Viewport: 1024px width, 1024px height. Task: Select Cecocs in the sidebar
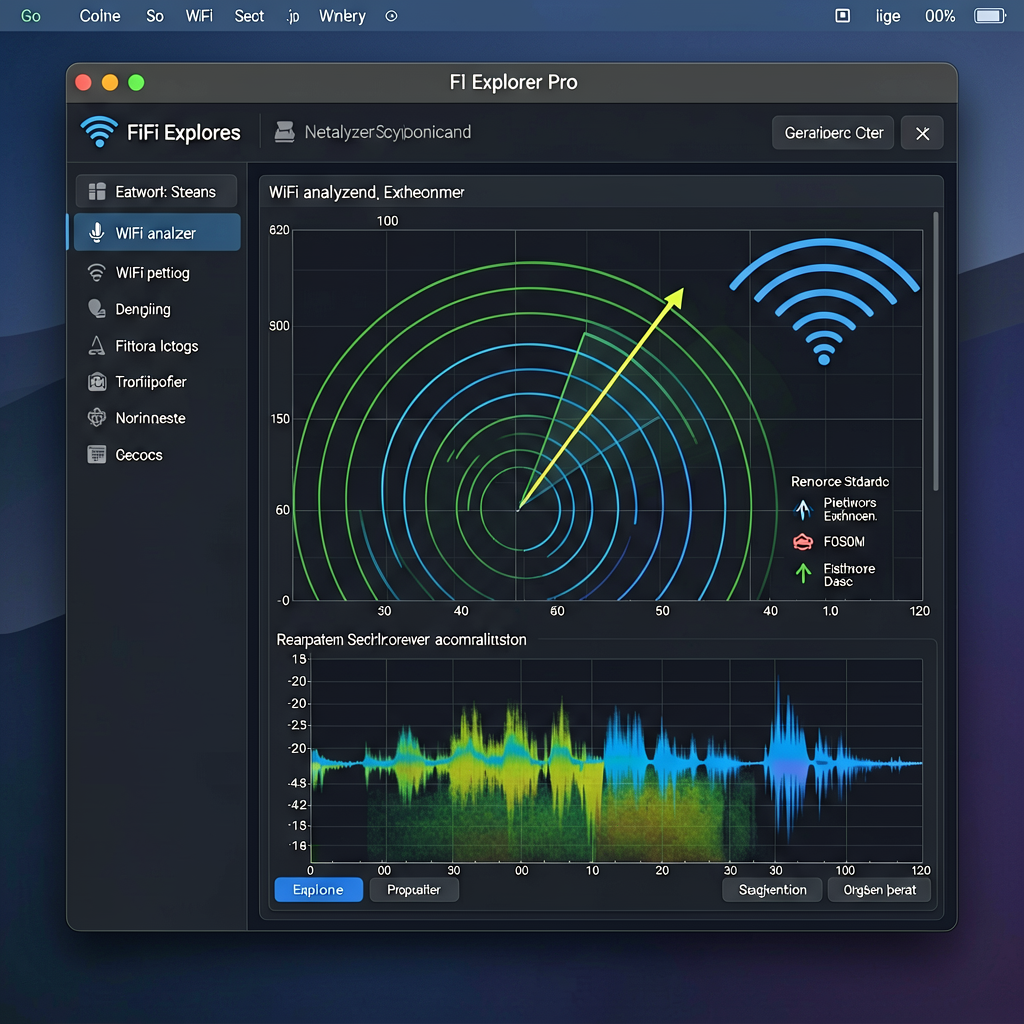click(157, 455)
